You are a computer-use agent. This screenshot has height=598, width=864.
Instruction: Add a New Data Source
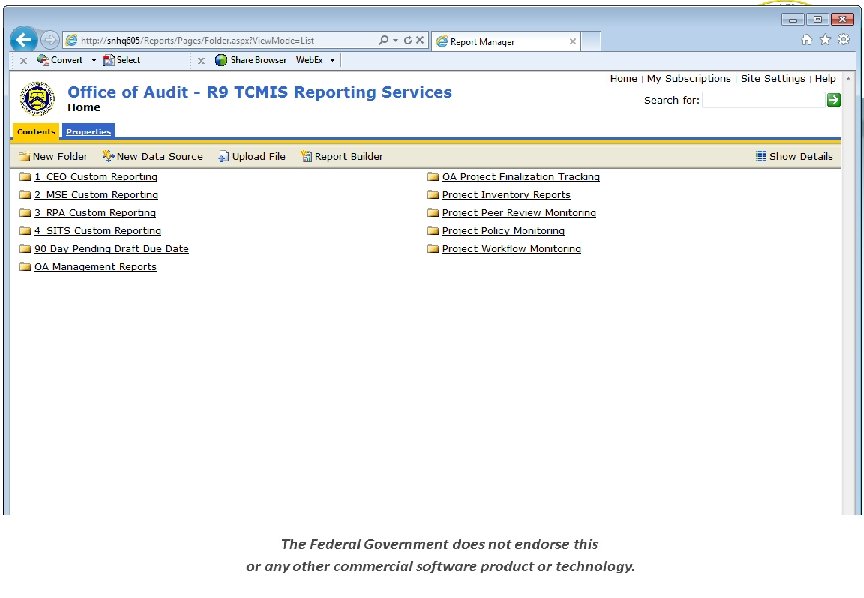pos(153,157)
